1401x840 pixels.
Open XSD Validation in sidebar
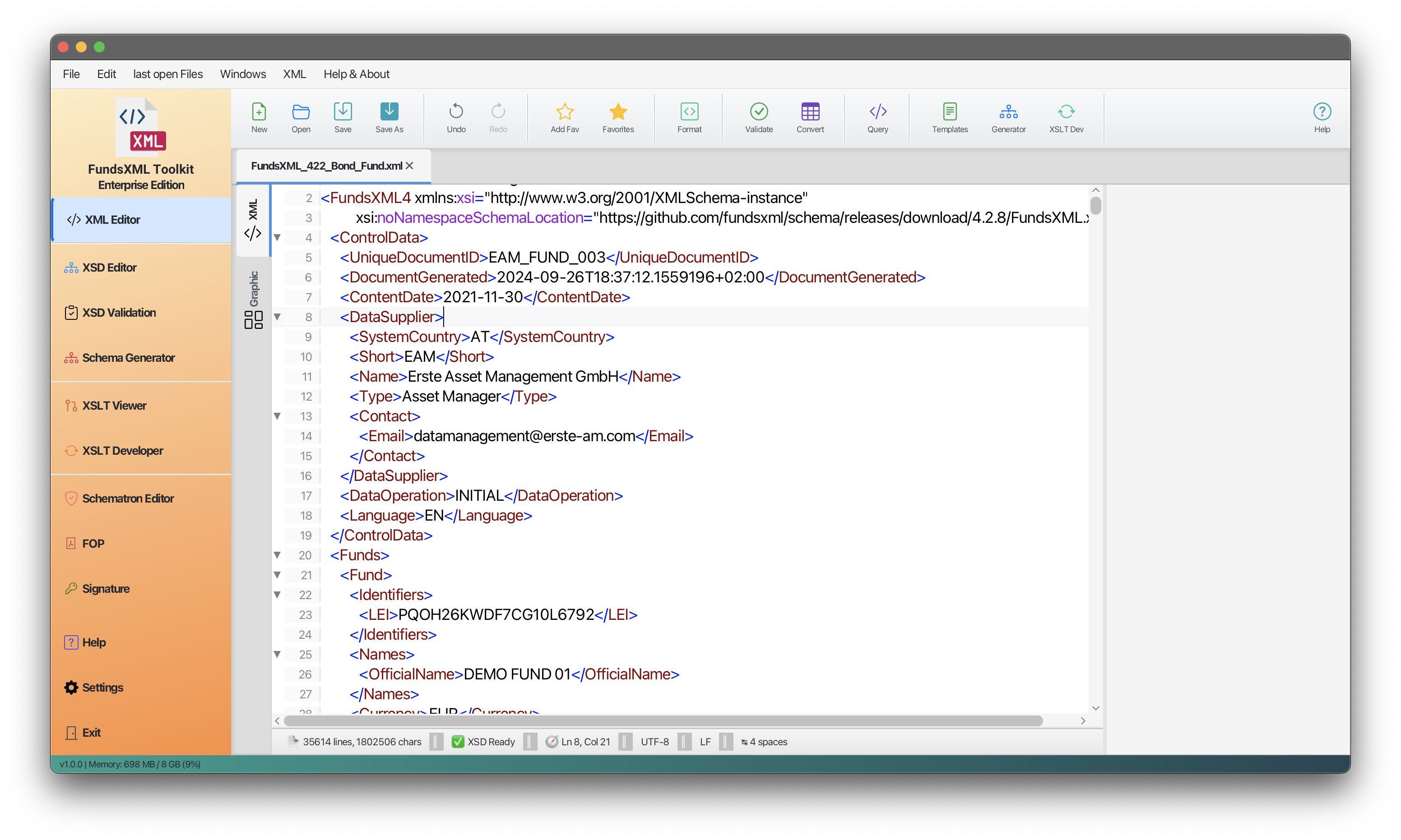click(119, 313)
